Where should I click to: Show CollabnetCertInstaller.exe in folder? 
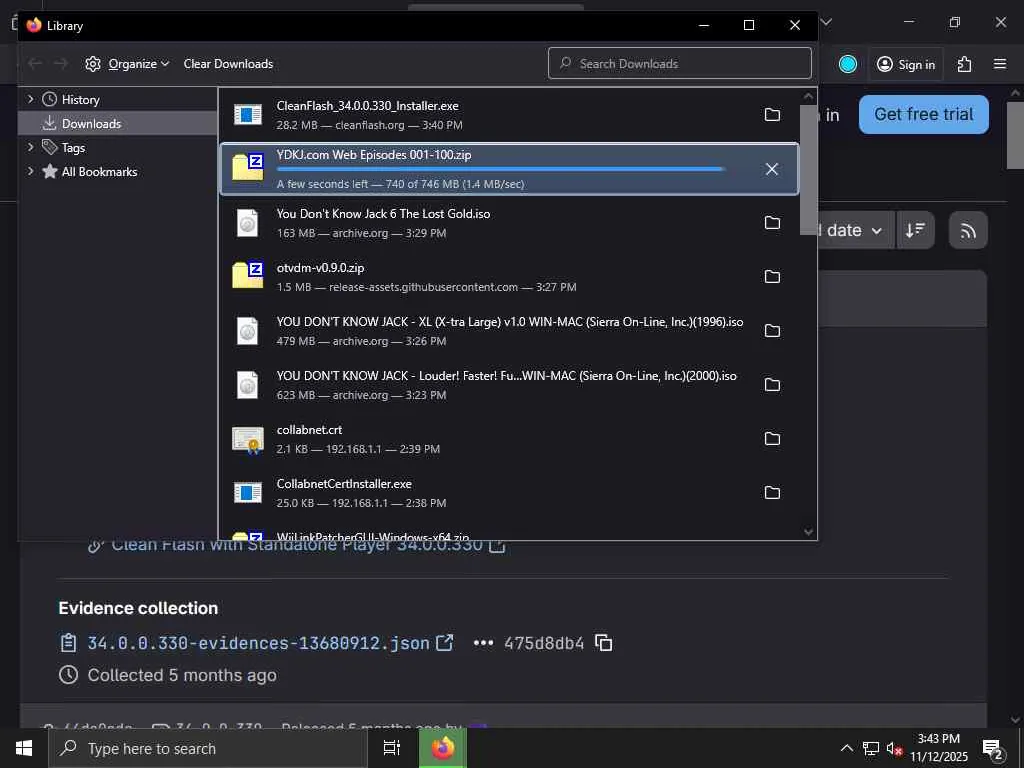(x=772, y=493)
